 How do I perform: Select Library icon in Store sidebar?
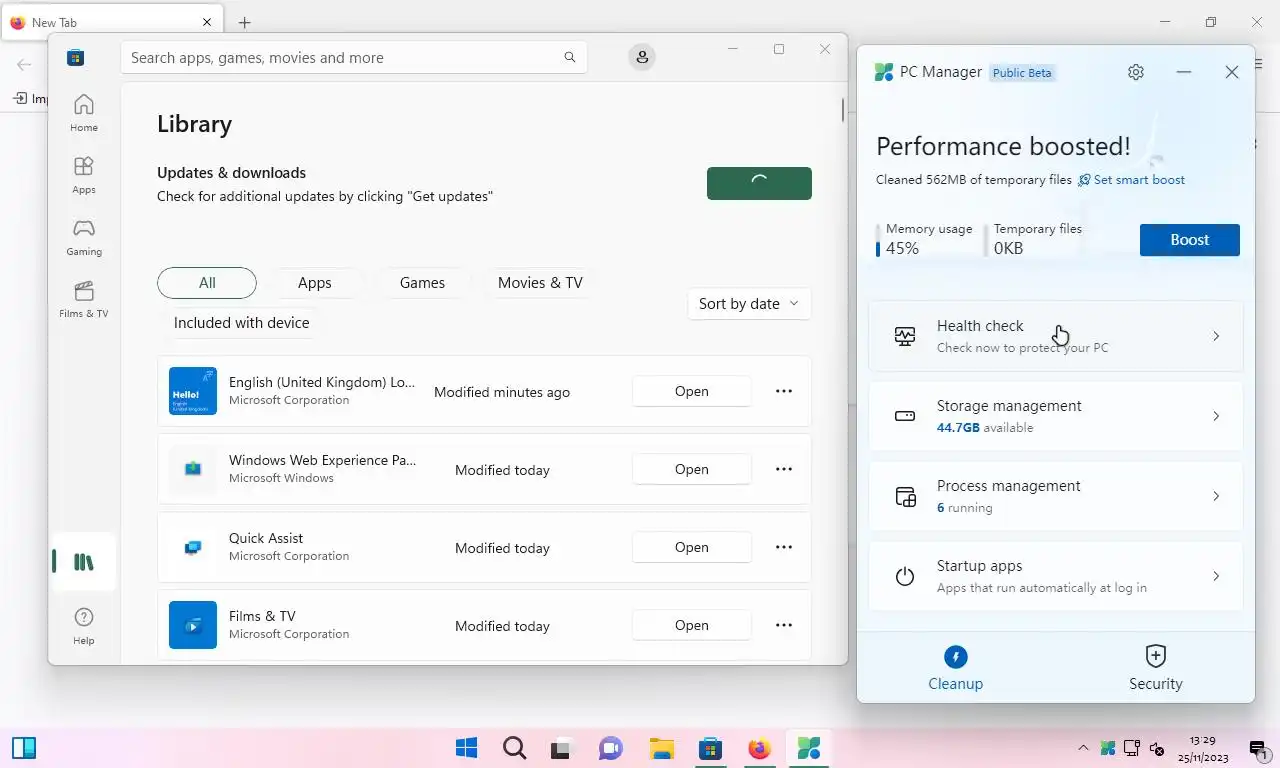tap(84, 562)
